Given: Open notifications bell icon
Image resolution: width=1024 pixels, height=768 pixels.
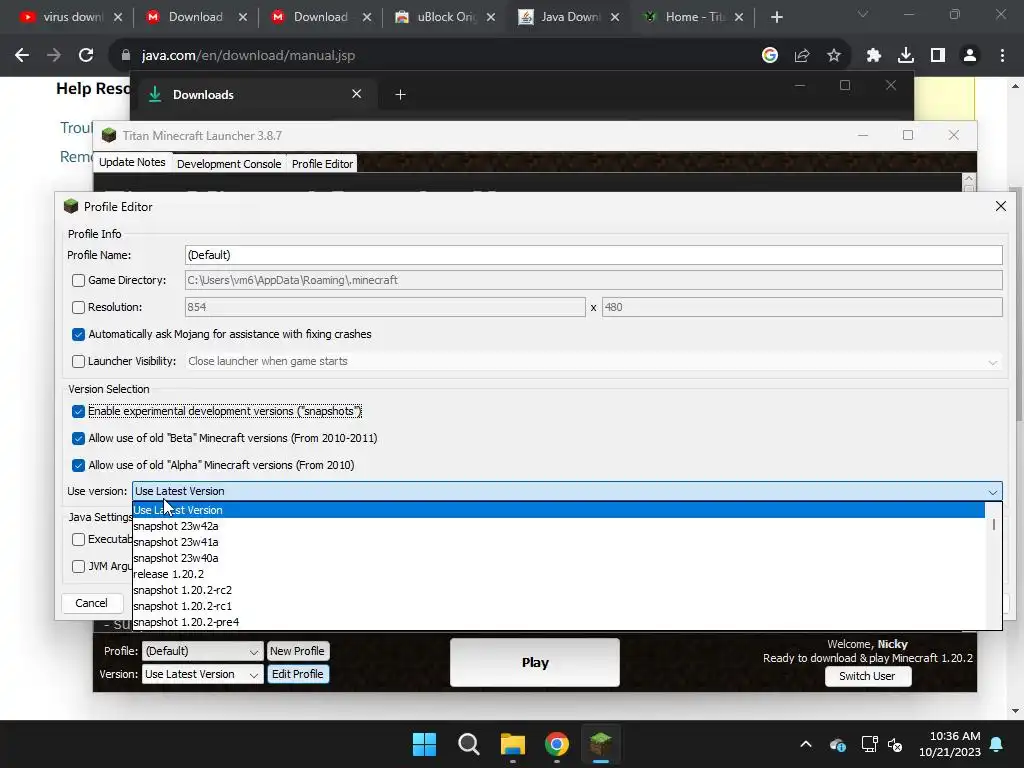Looking at the screenshot, I should (997, 744).
